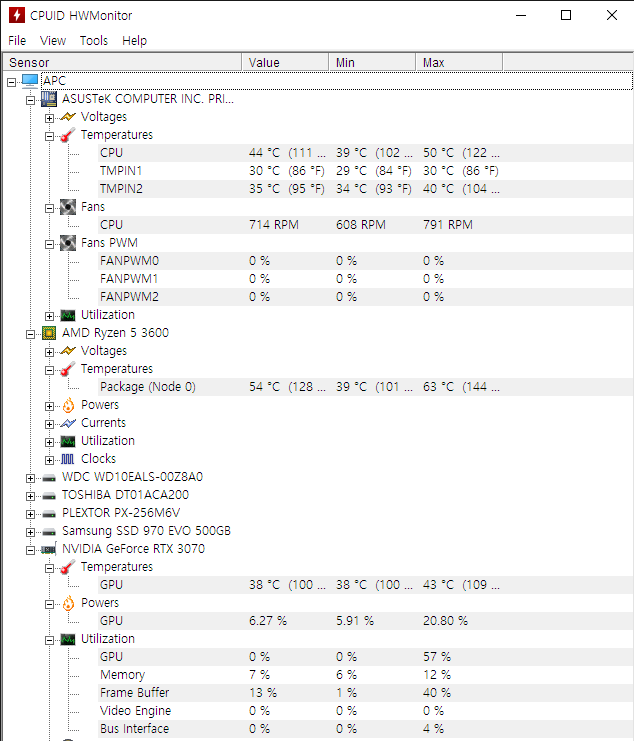
Task: Collapse the motherboard Temperatures node
Action: click(49, 136)
